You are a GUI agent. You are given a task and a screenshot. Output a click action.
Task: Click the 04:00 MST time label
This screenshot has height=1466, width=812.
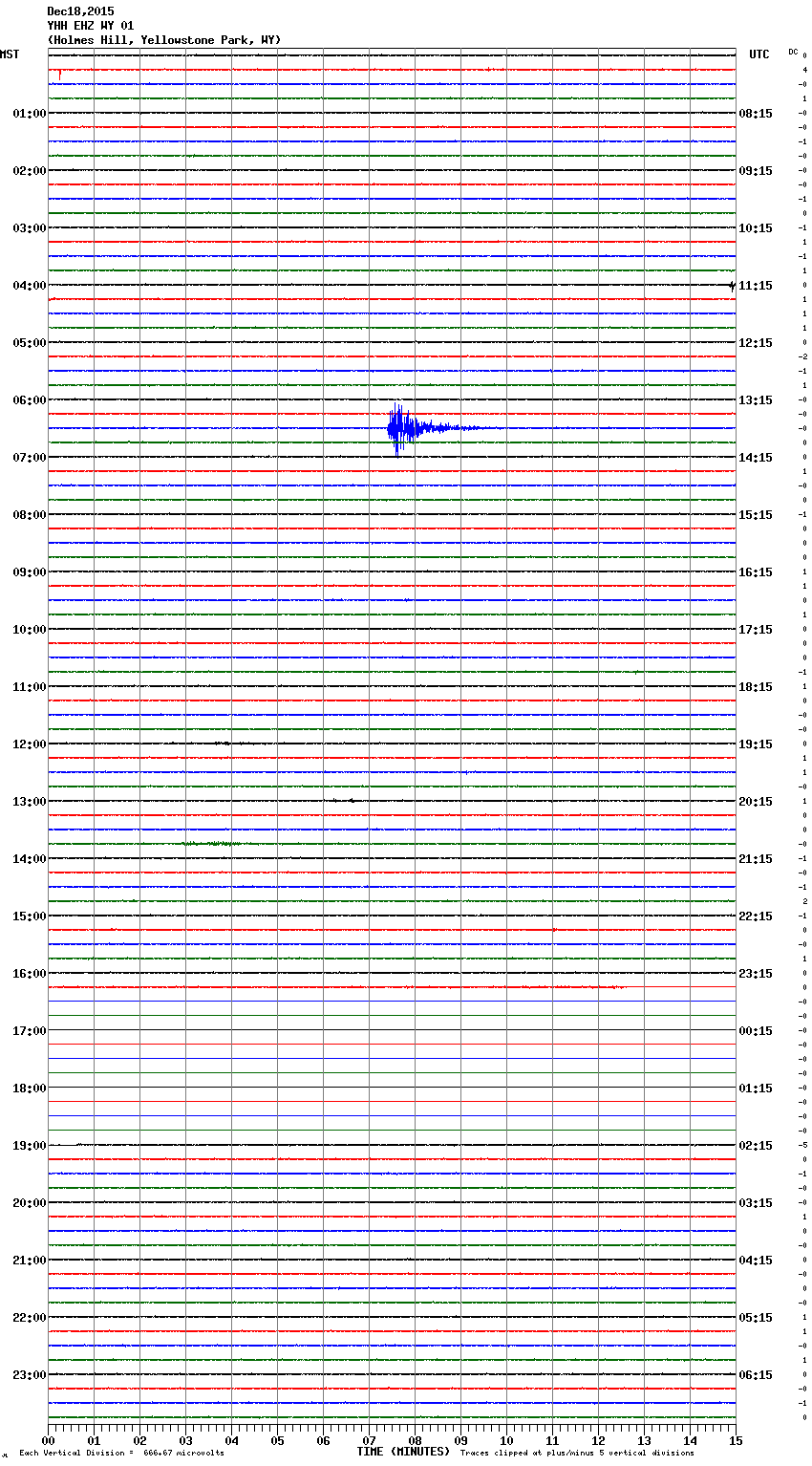tap(29, 286)
